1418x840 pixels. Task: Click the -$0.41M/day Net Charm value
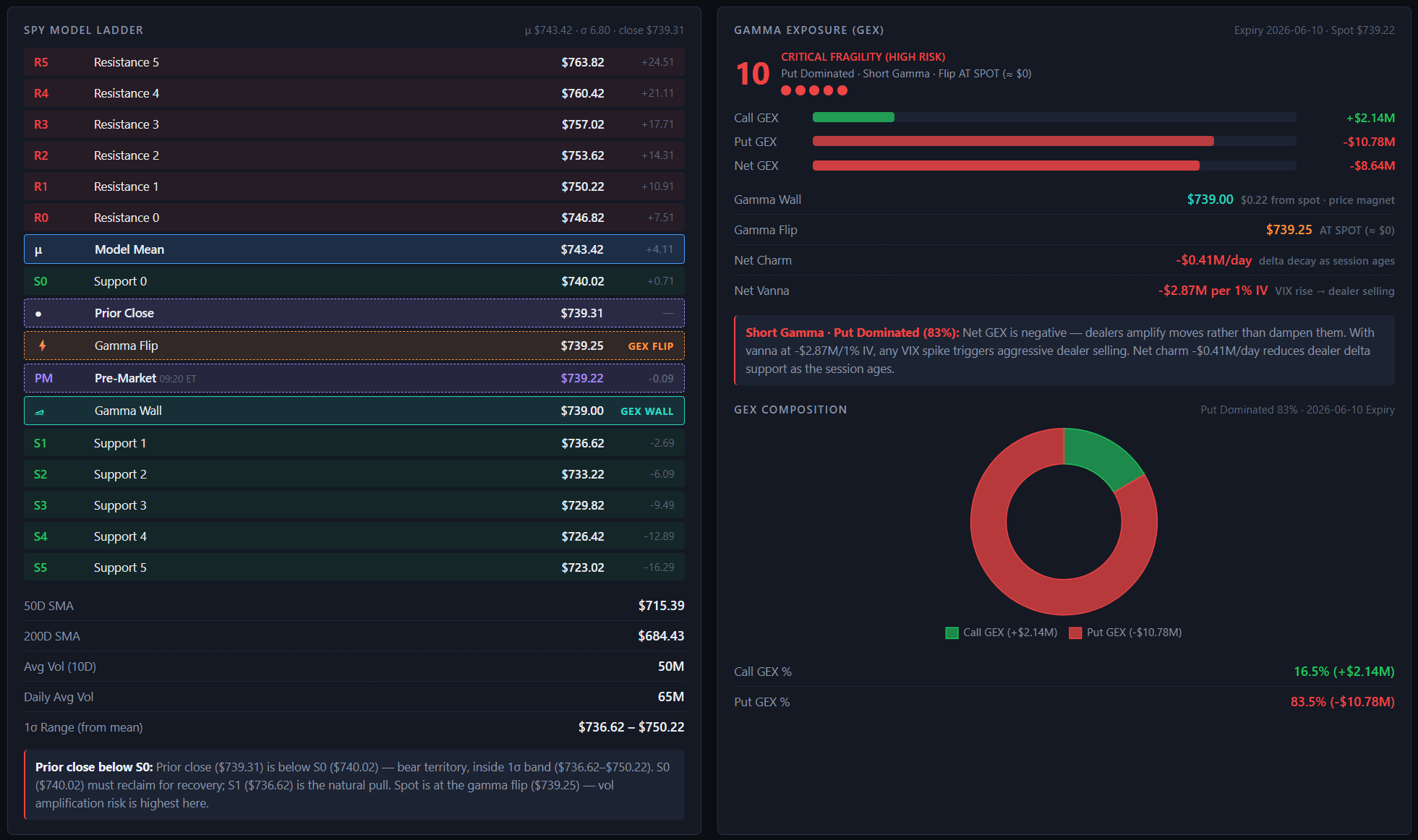[1213, 260]
